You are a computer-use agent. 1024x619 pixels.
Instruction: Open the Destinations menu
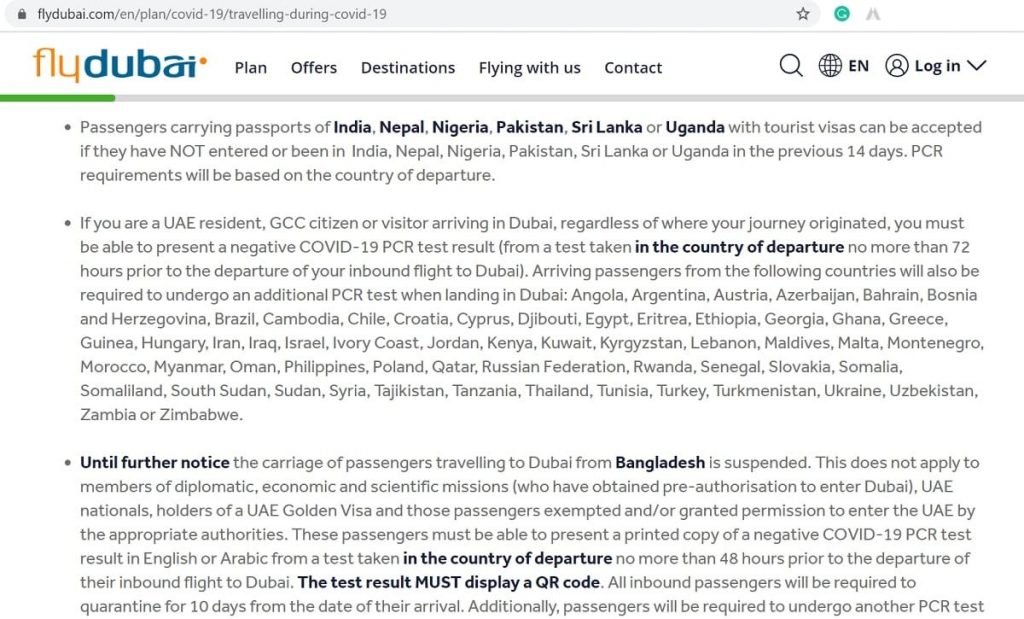coord(408,67)
